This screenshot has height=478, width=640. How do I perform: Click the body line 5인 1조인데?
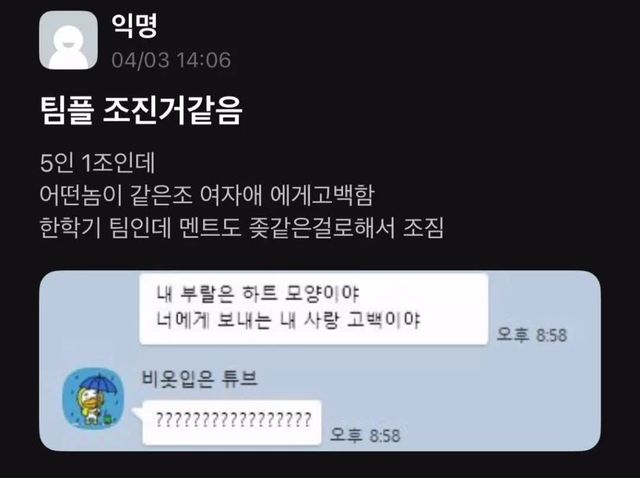98,163
